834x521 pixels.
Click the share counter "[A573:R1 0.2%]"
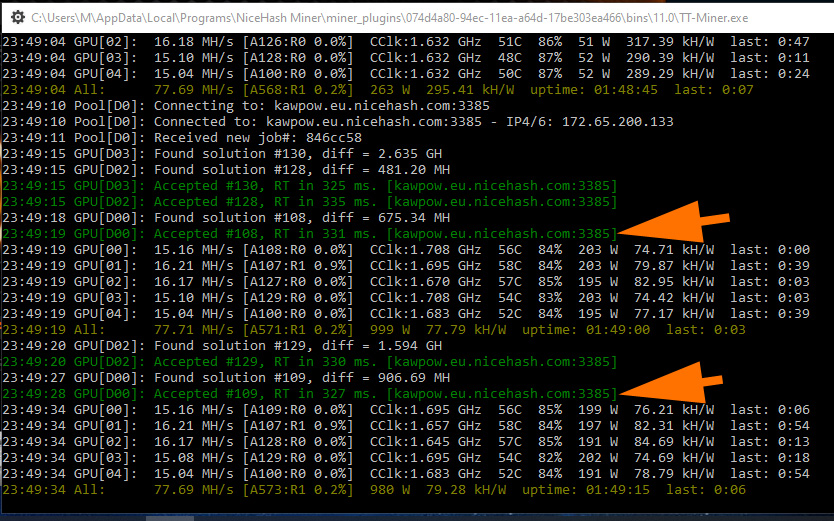(298, 489)
